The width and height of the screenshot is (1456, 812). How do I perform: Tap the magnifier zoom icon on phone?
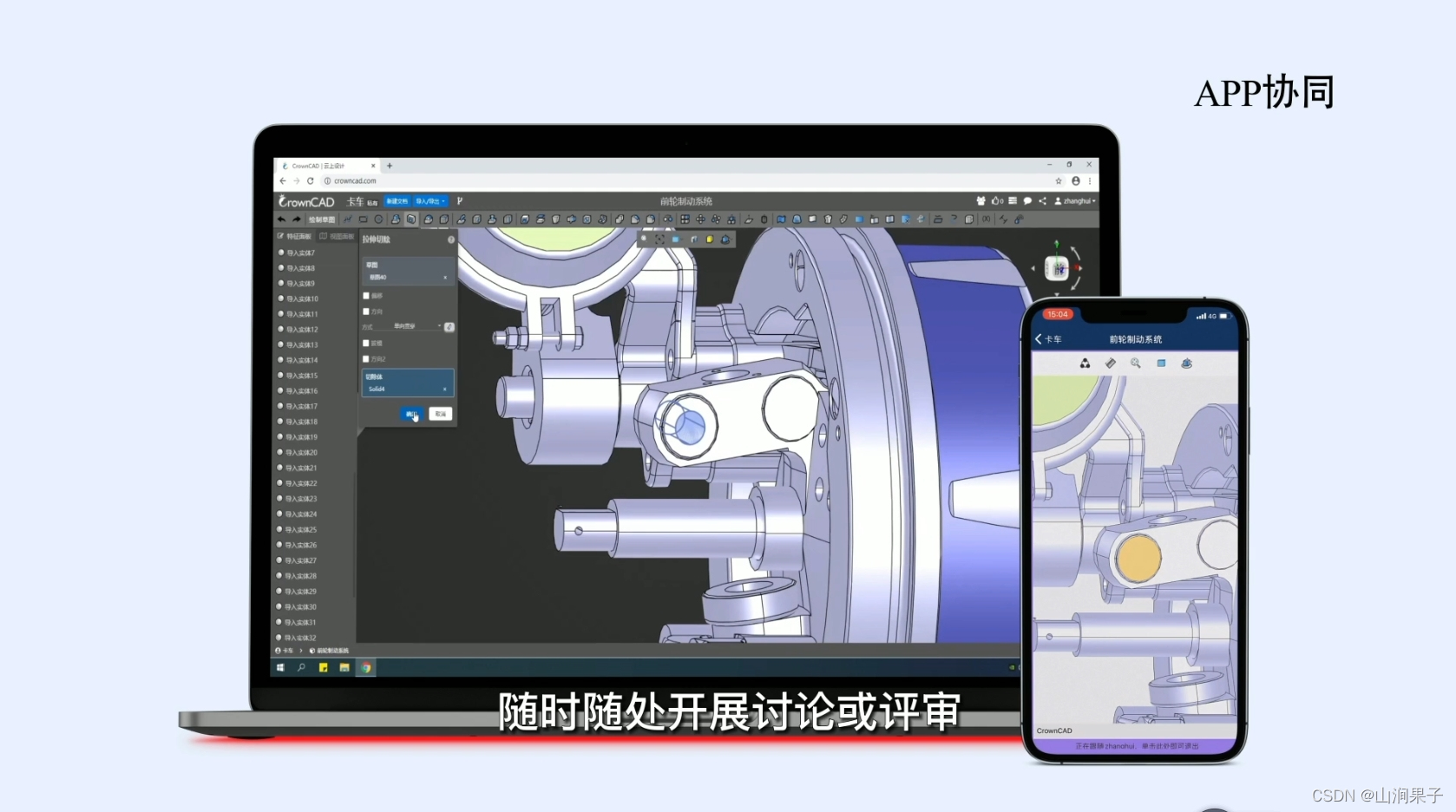(1135, 363)
